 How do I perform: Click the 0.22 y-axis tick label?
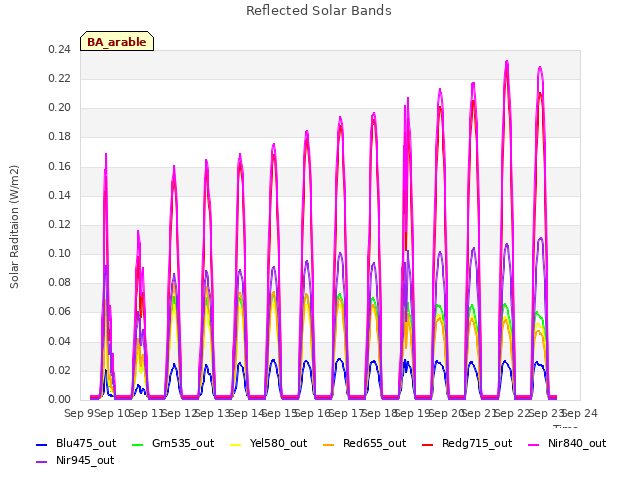point(59,78)
